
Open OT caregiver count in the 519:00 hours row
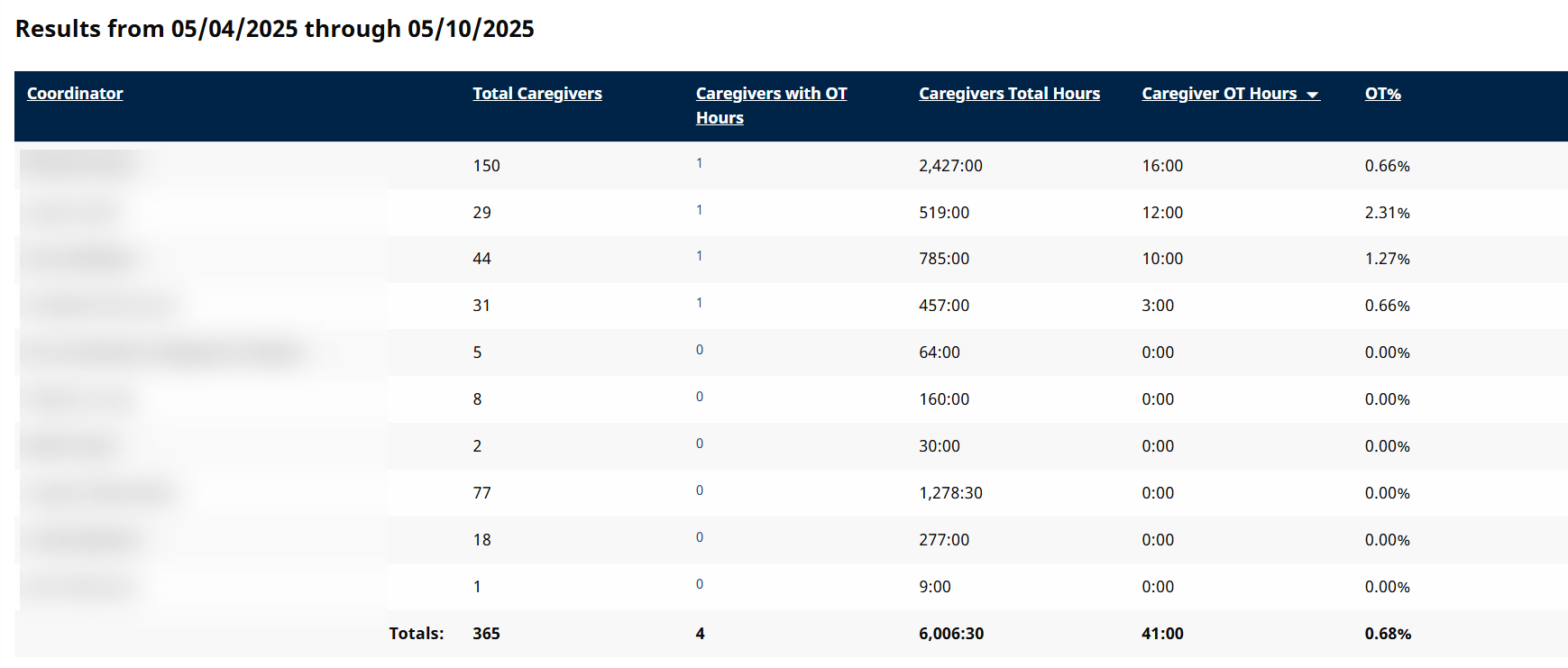click(x=699, y=210)
